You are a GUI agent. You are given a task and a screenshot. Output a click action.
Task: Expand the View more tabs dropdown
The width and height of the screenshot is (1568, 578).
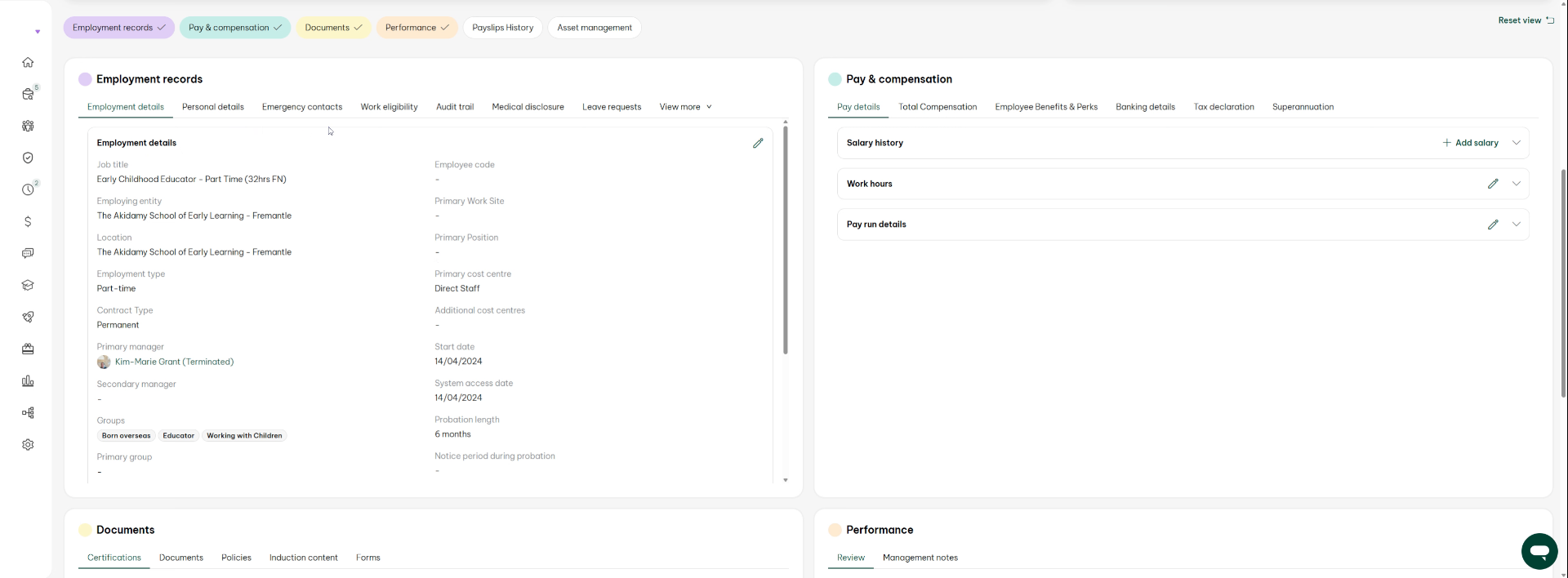click(685, 107)
